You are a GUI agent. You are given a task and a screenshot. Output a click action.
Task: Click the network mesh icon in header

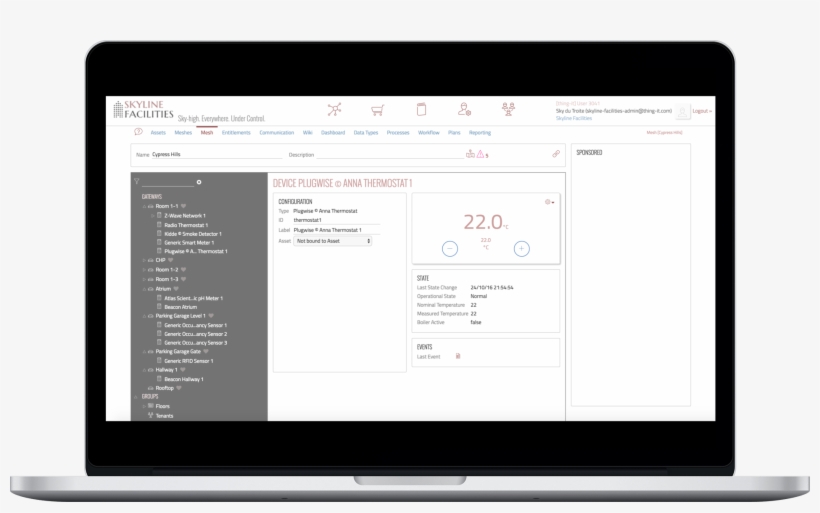click(334, 110)
